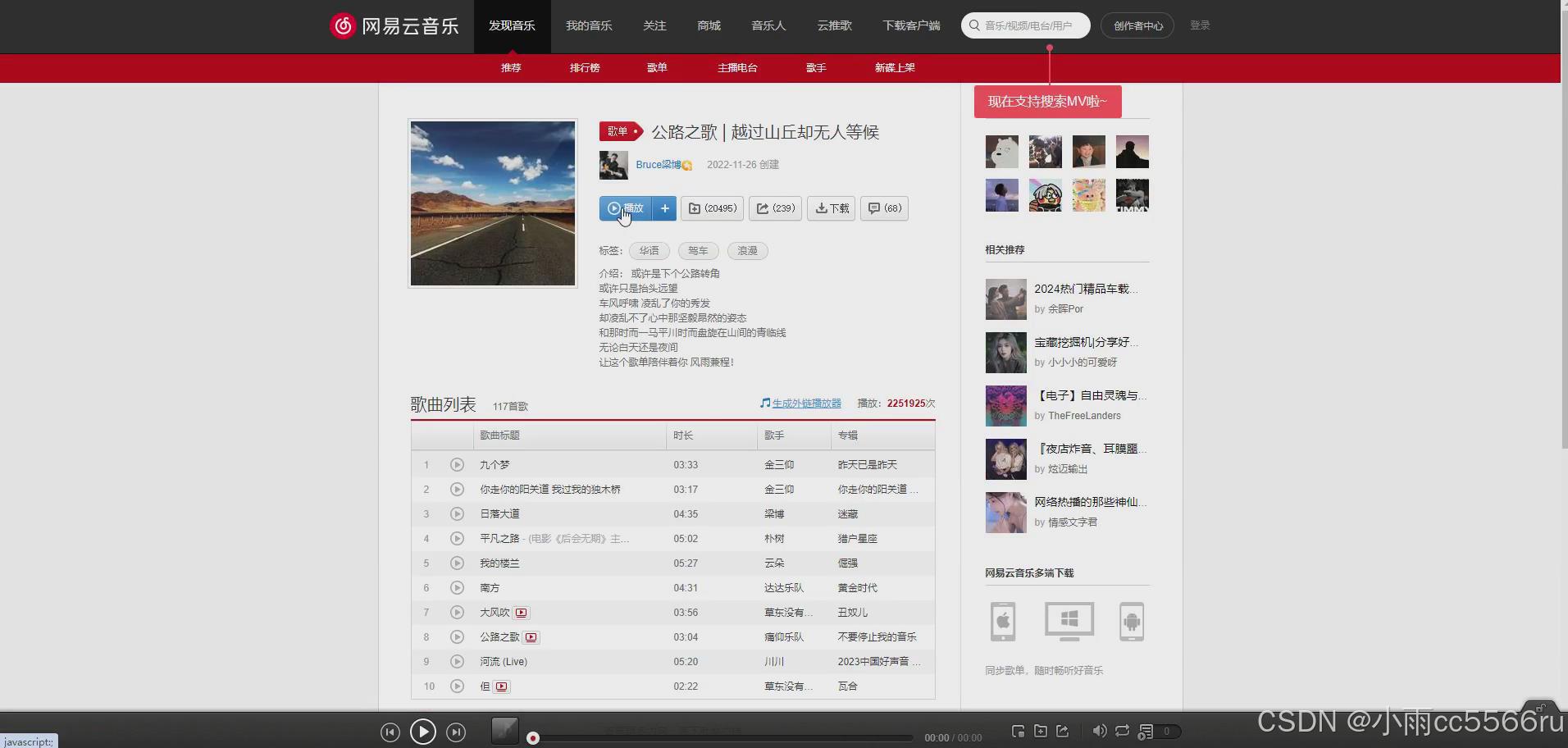The height and width of the screenshot is (748, 1568).
Task: Play the playlist with the blue 播放 button
Action: (x=626, y=208)
